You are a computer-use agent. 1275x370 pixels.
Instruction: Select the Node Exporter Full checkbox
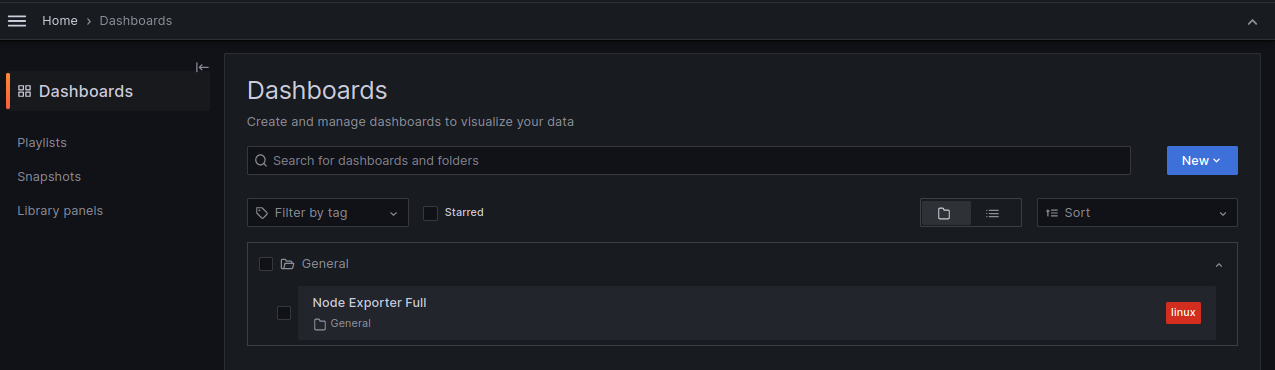coord(284,313)
